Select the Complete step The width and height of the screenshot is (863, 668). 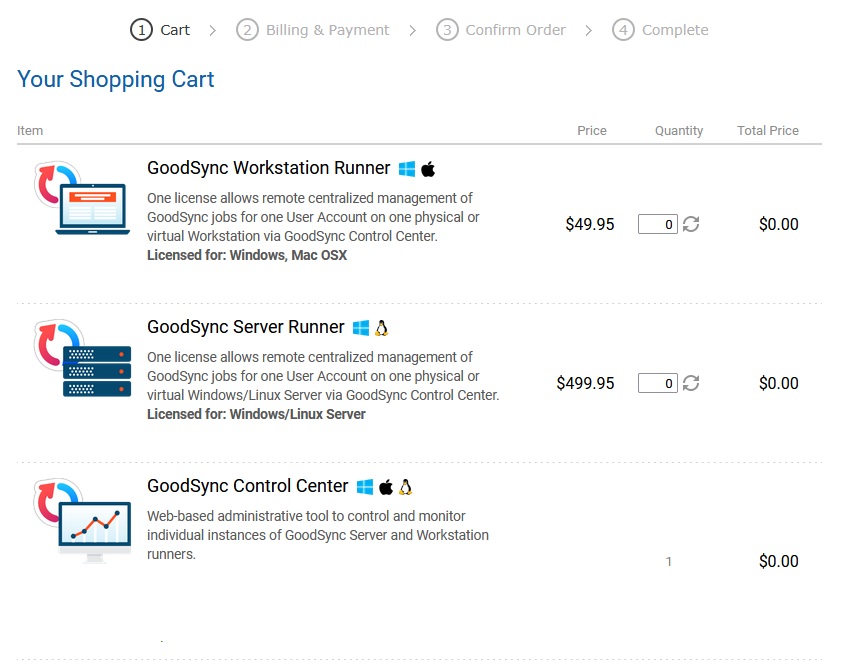coord(661,30)
